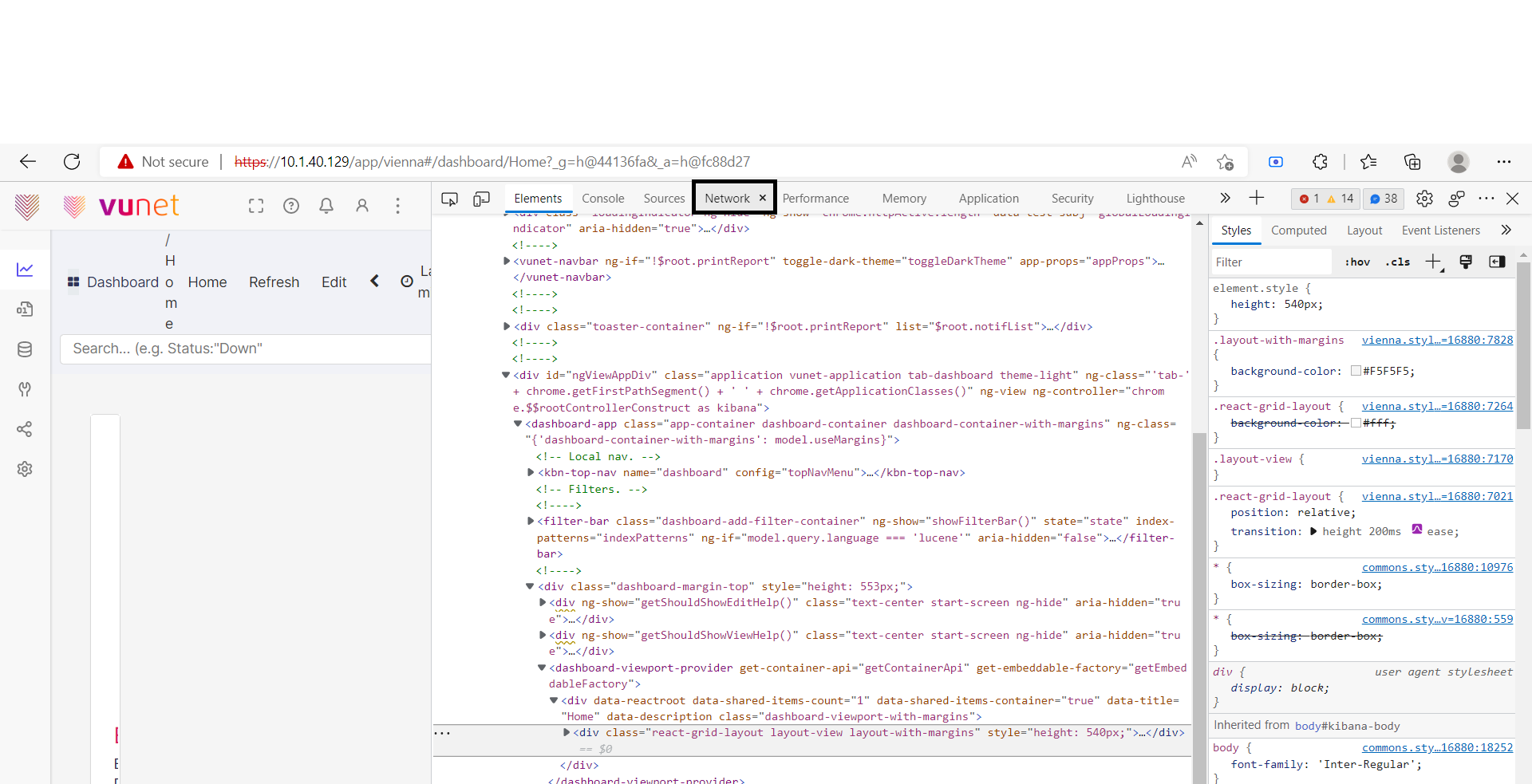Toggle the :hov element state panel

(x=1357, y=262)
